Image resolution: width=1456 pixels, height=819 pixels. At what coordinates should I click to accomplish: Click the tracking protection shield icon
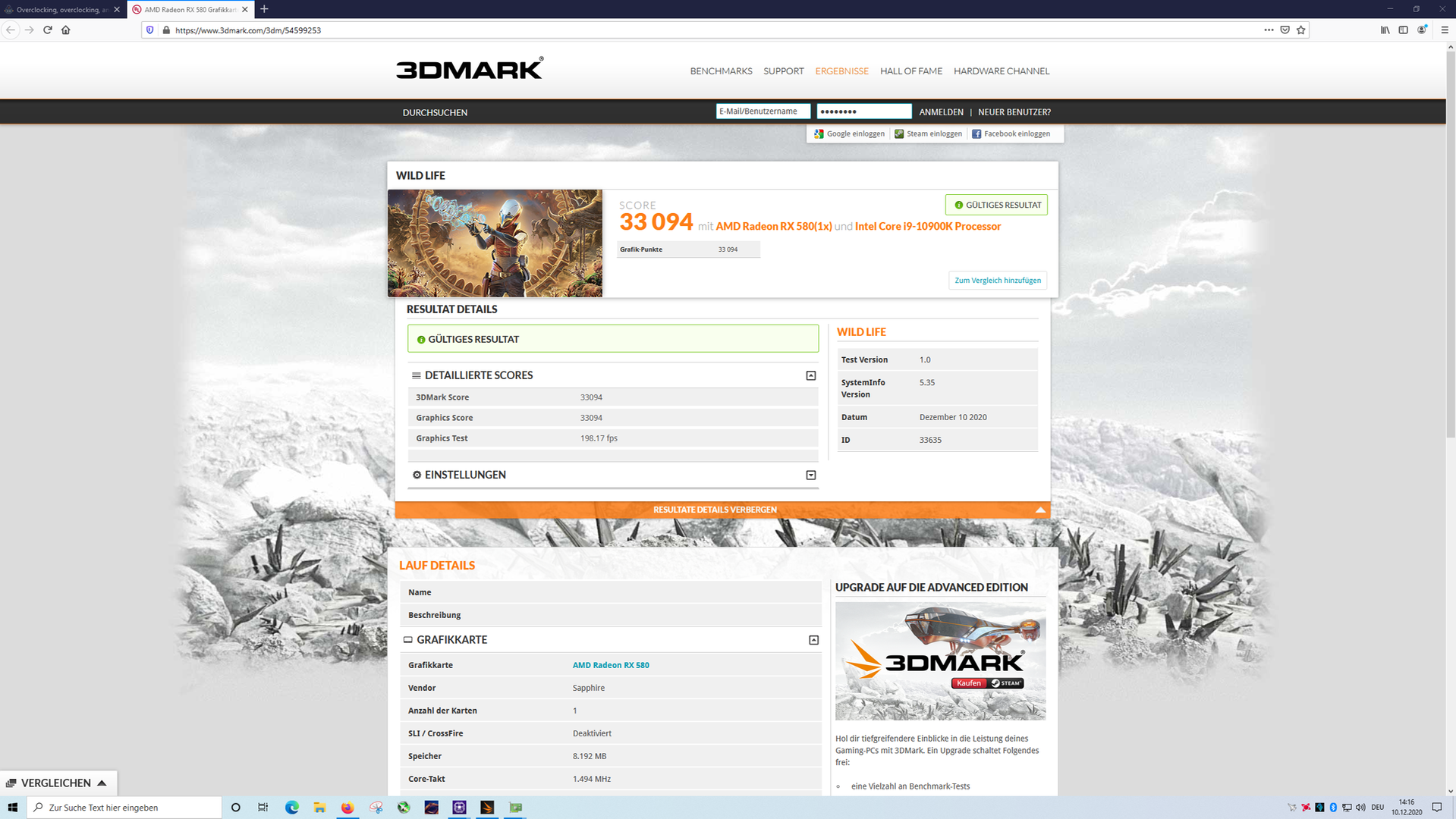click(149, 30)
